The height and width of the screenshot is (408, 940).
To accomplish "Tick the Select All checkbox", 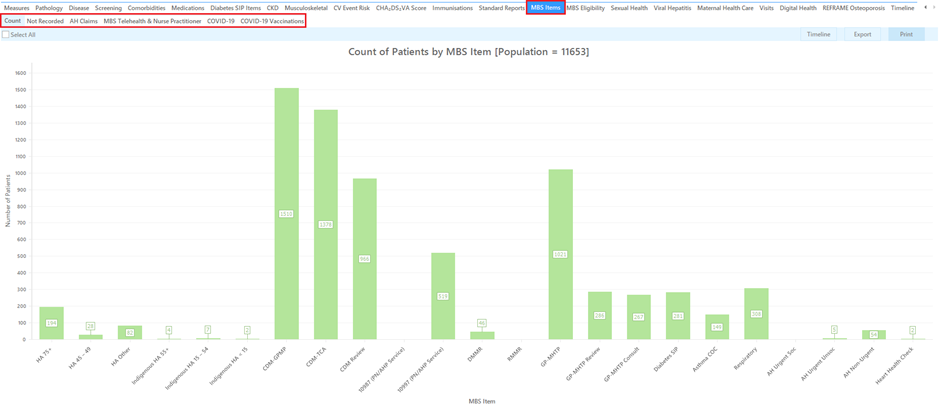I will (x=6, y=34).
